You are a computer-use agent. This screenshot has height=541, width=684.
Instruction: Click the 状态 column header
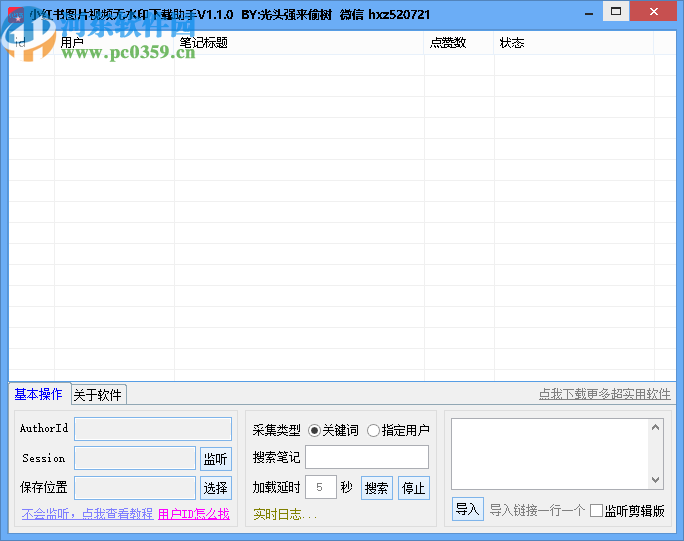pyautogui.click(x=574, y=43)
